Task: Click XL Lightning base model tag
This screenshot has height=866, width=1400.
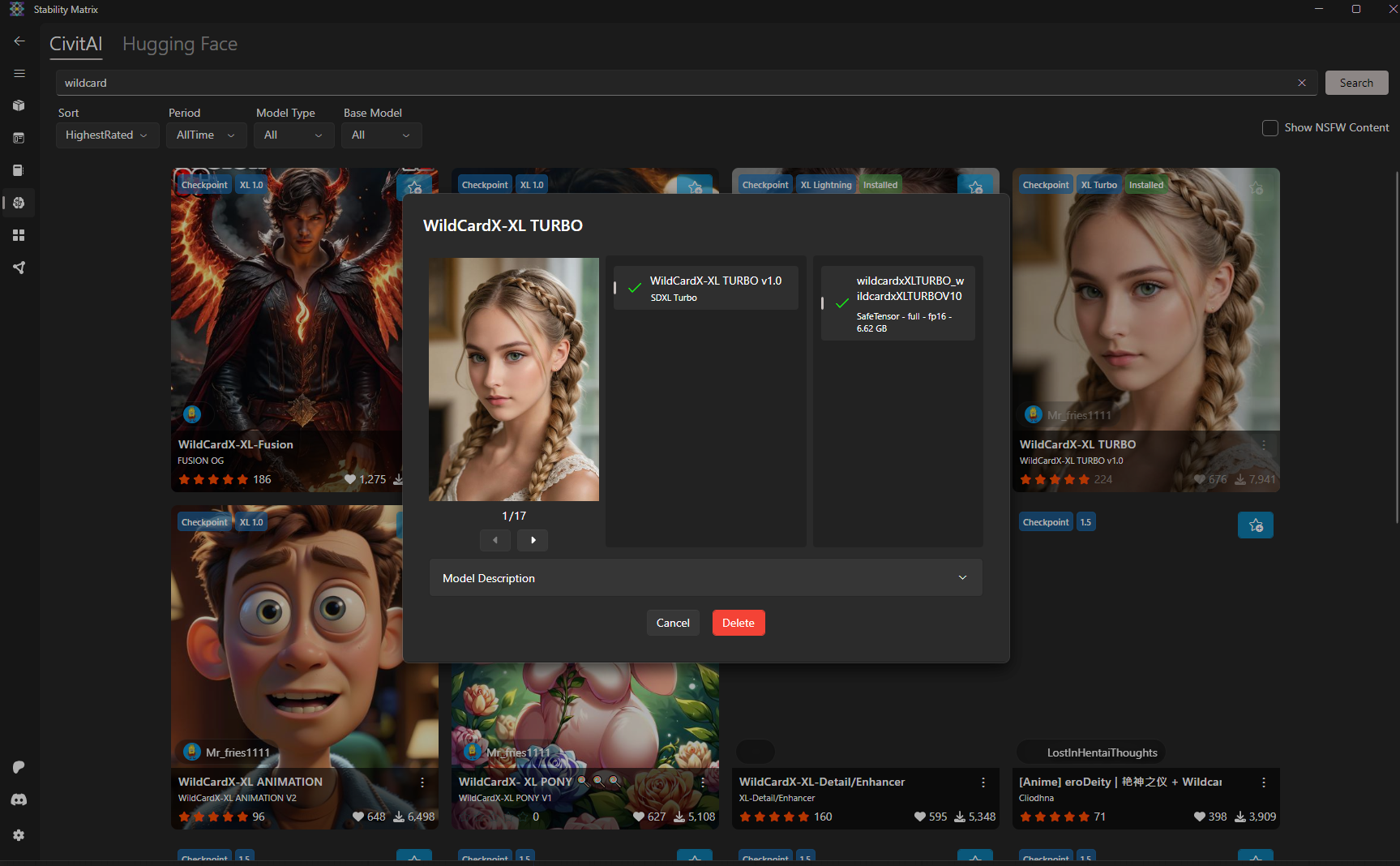Action: click(x=826, y=185)
